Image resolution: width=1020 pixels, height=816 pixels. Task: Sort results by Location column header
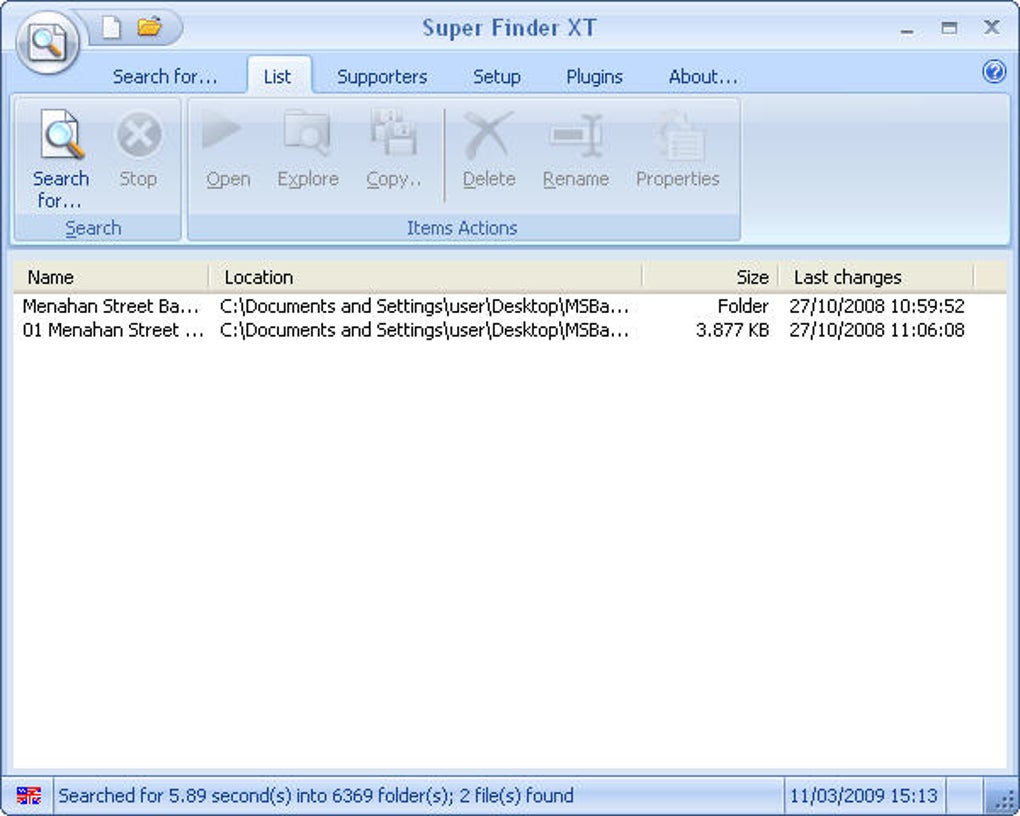[425, 277]
